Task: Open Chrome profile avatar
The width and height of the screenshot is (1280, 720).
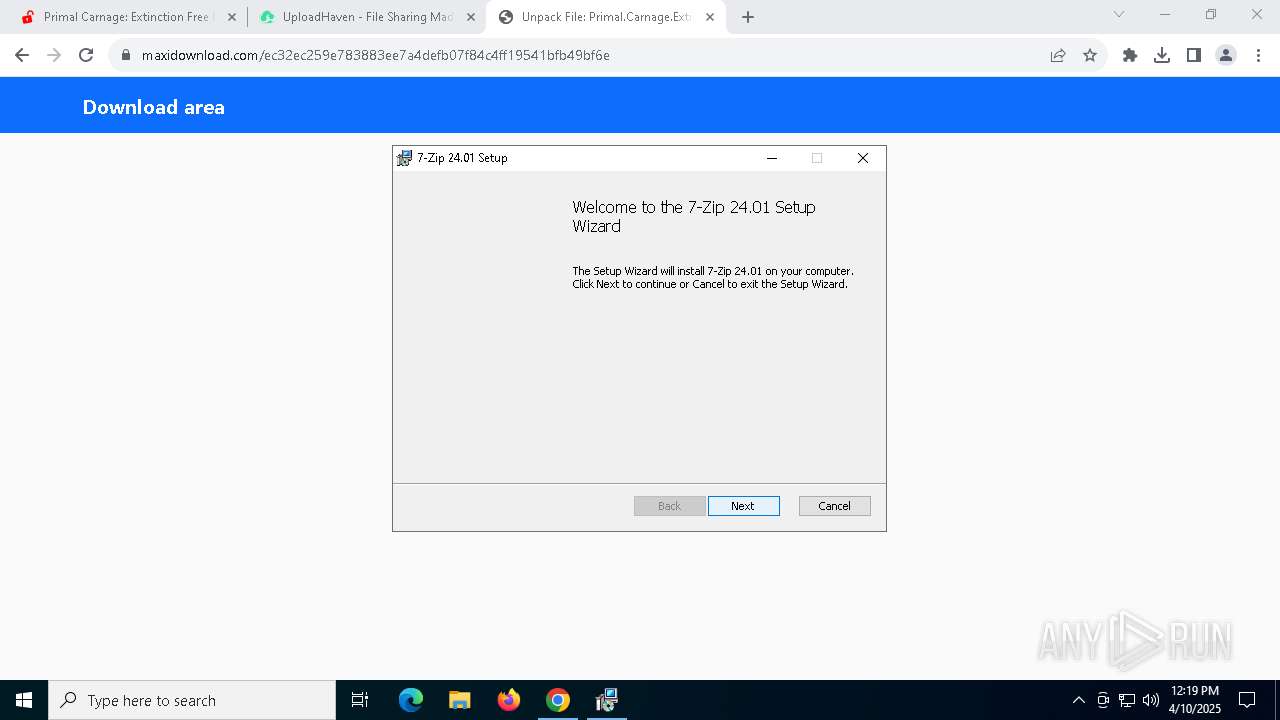Action: (x=1226, y=55)
